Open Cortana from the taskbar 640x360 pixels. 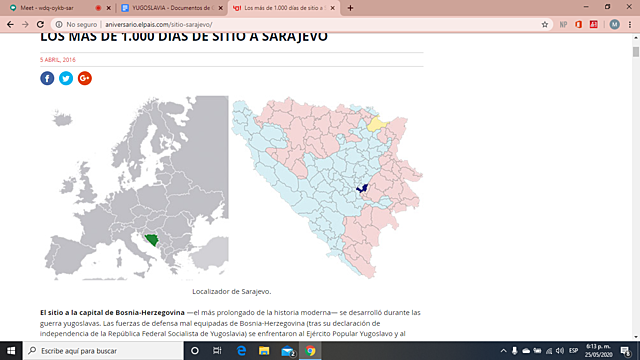tap(195, 351)
